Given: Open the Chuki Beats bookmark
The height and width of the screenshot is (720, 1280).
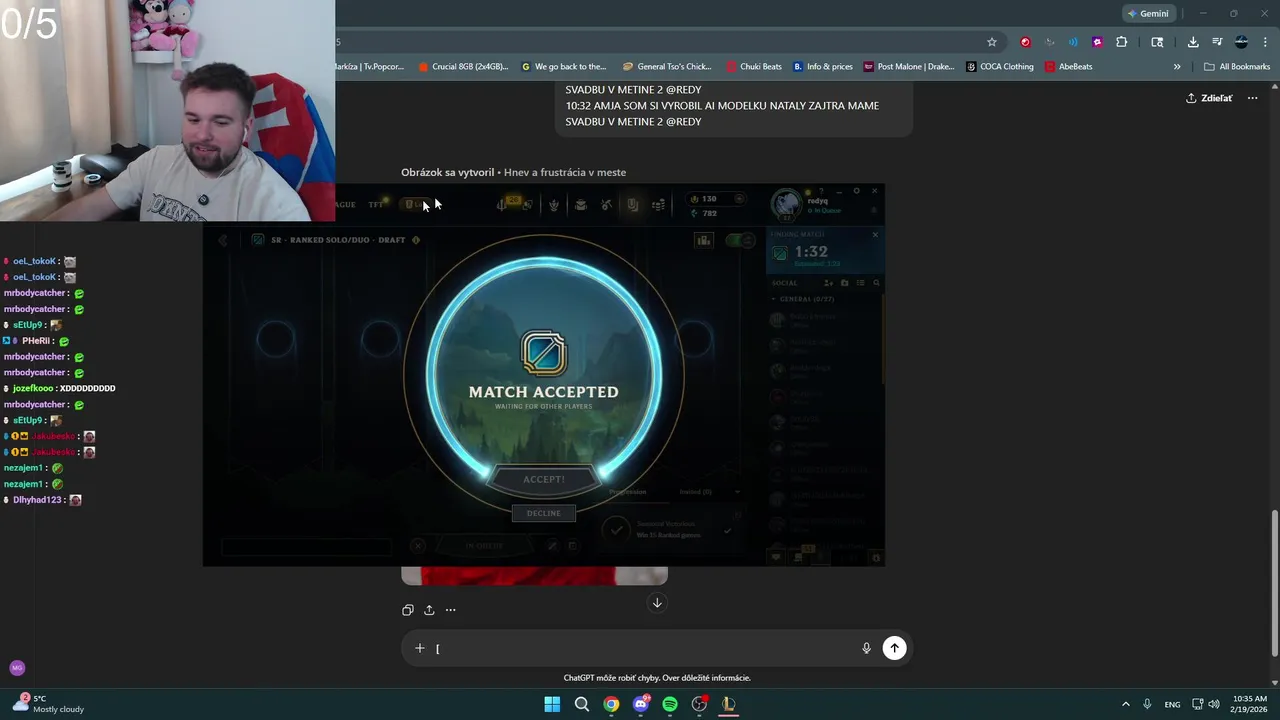Looking at the screenshot, I should coord(754,67).
